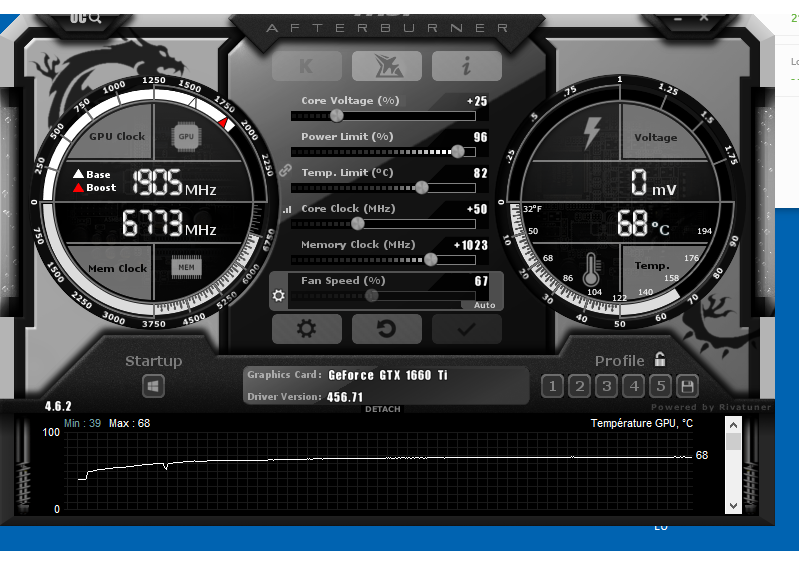Click the curve editor bars icon
This screenshot has height=564, width=799.
point(287,209)
